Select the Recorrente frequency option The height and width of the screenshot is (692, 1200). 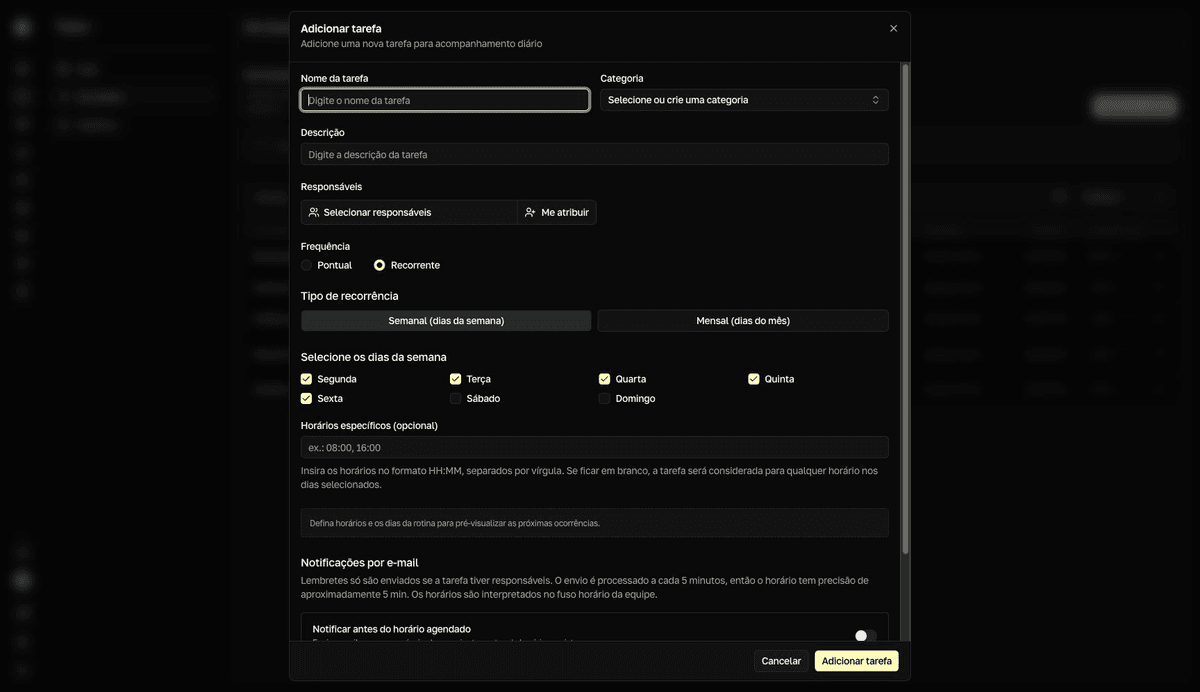(x=380, y=265)
